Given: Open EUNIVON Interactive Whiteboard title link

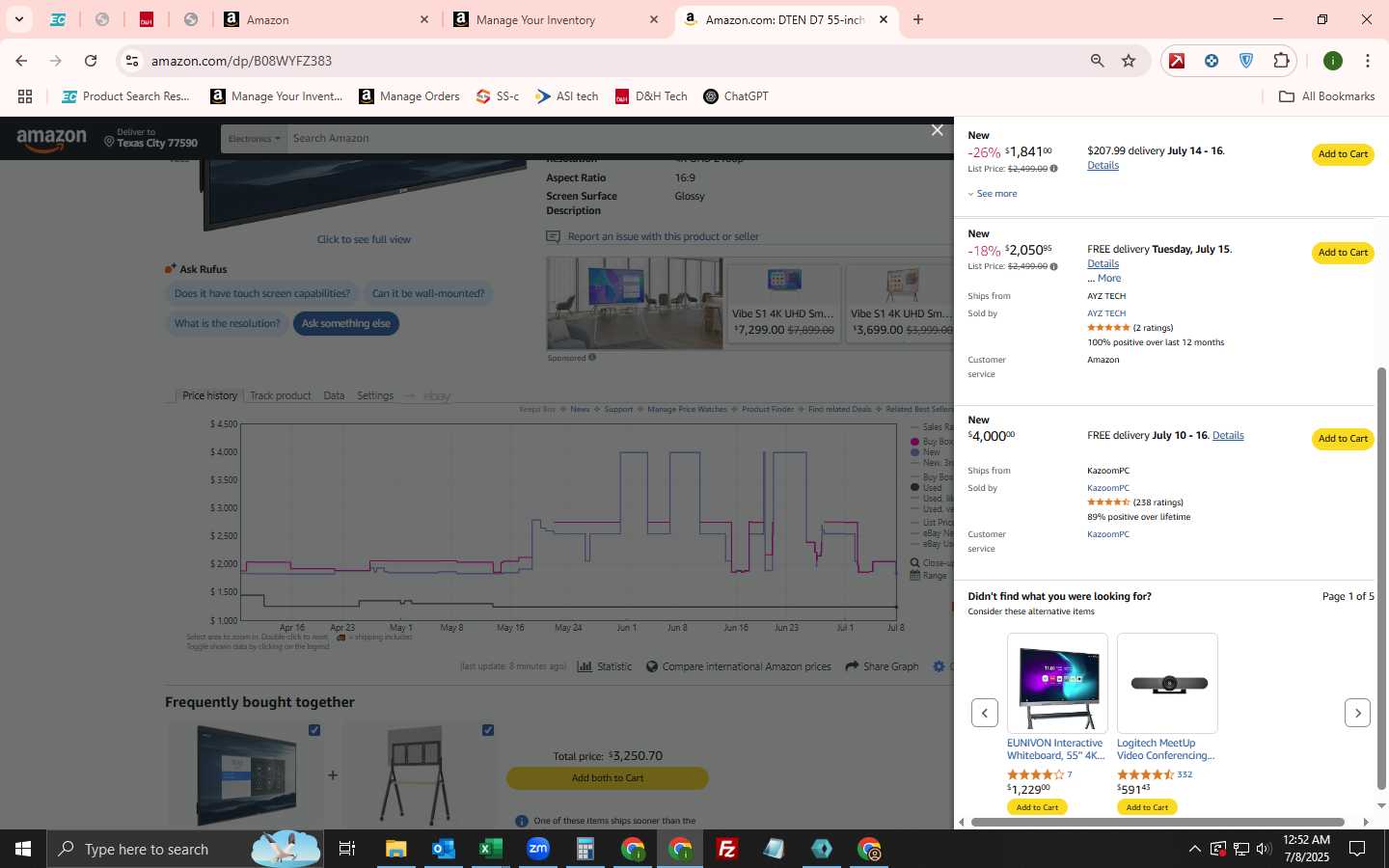Looking at the screenshot, I should pyautogui.click(x=1055, y=749).
